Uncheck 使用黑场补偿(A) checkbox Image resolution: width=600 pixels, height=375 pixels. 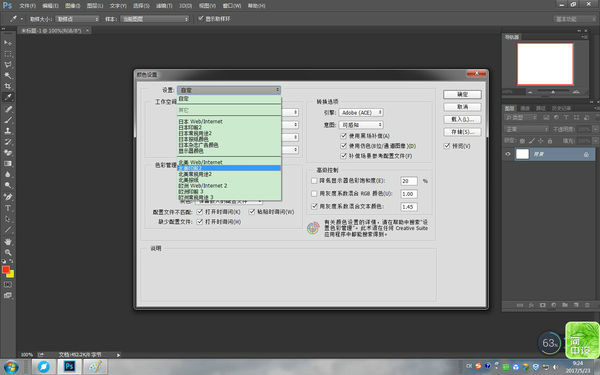click(343, 136)
